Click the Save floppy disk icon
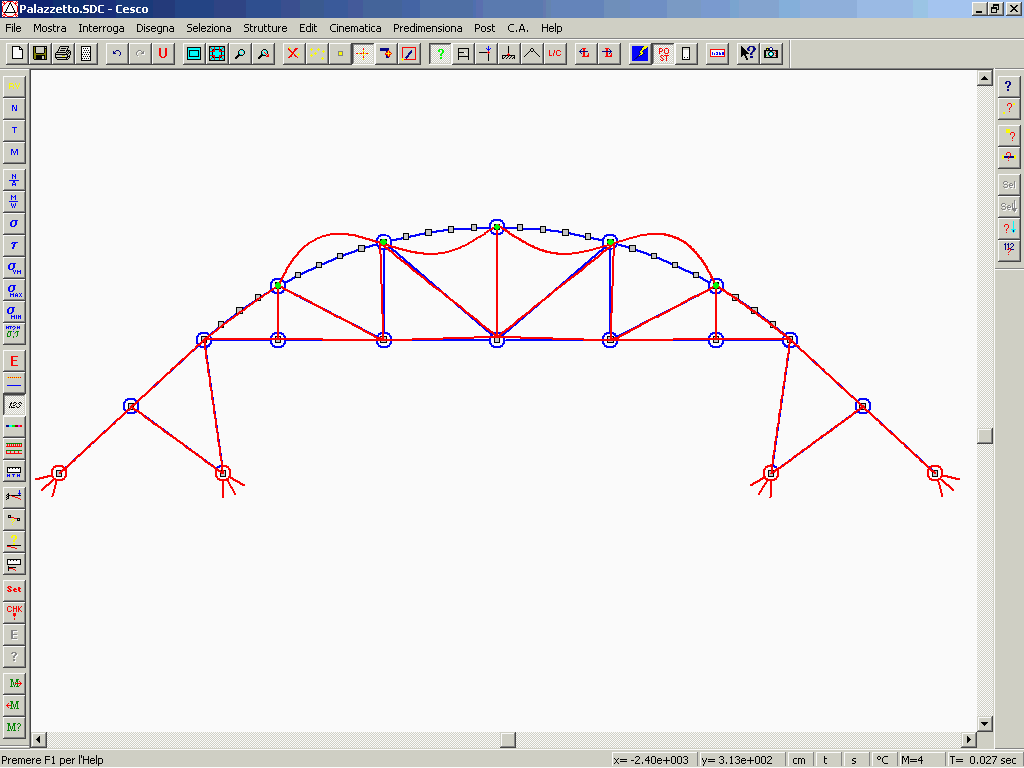 click(40, 54)
